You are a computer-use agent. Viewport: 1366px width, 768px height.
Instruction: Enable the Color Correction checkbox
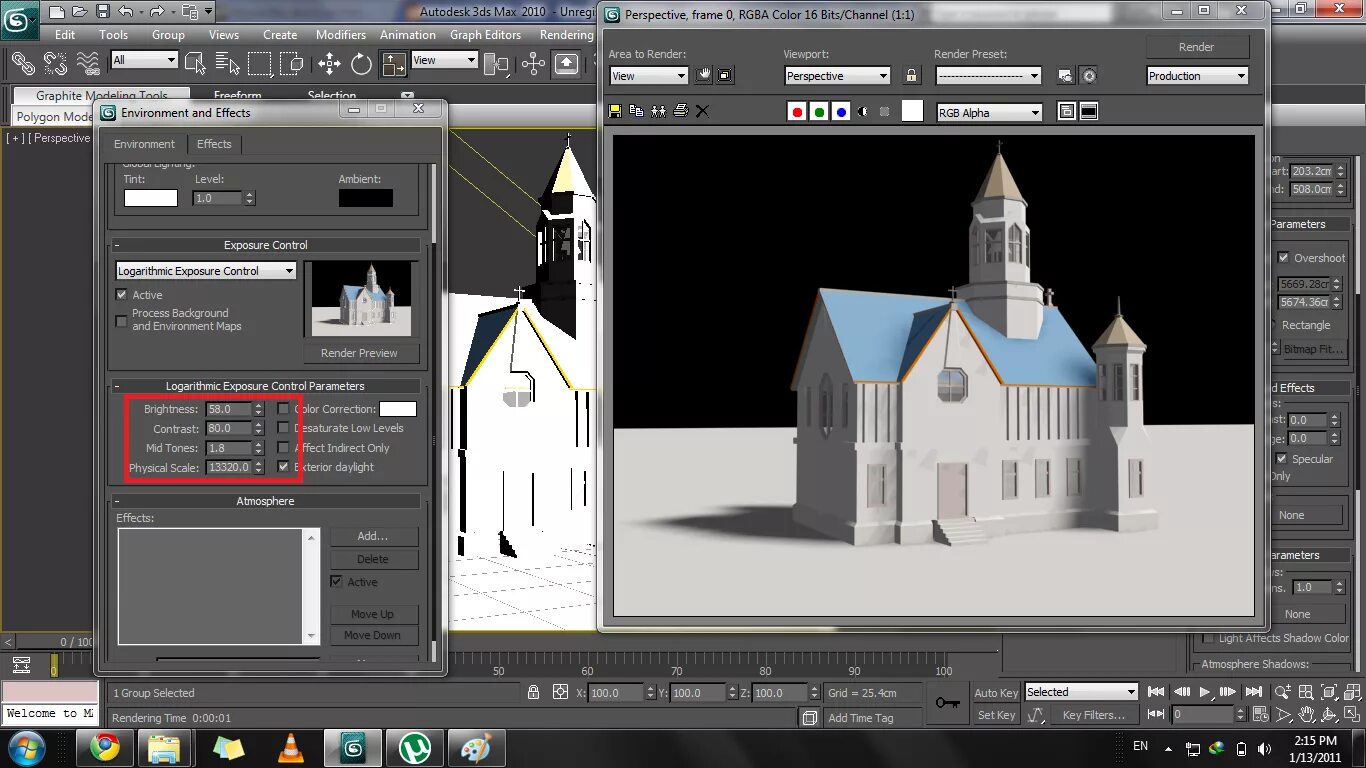284,409
